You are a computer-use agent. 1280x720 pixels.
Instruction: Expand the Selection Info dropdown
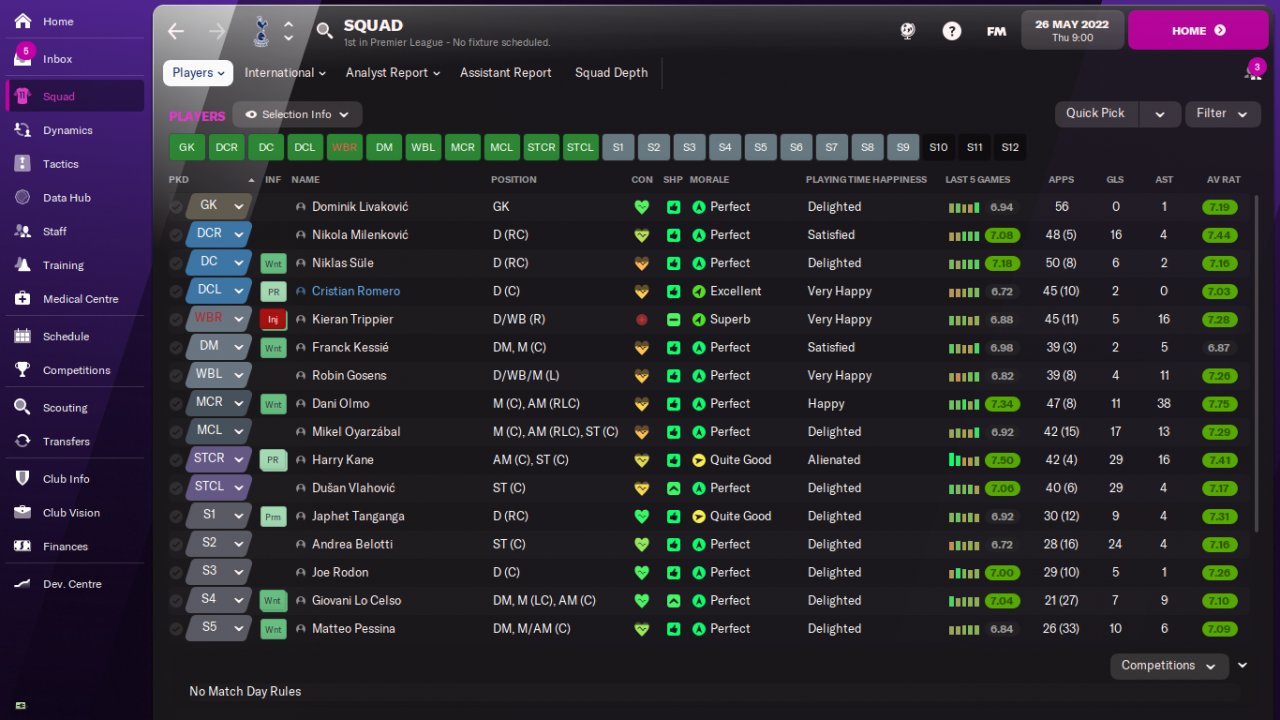click(x=297, y=114)
